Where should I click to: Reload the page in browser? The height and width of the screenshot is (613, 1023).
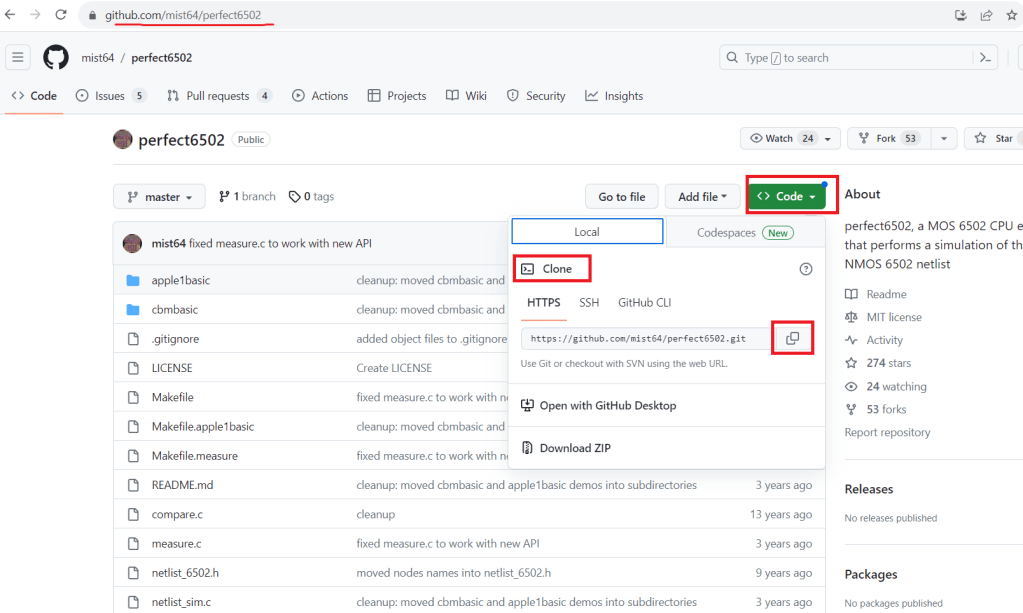pyautogui.click(x=61, y=15)
